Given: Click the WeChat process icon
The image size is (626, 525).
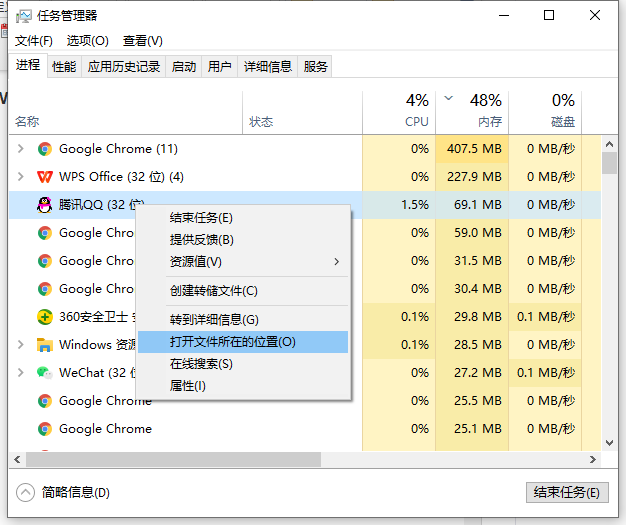Looking at the screenshot, I should [44, 373].
